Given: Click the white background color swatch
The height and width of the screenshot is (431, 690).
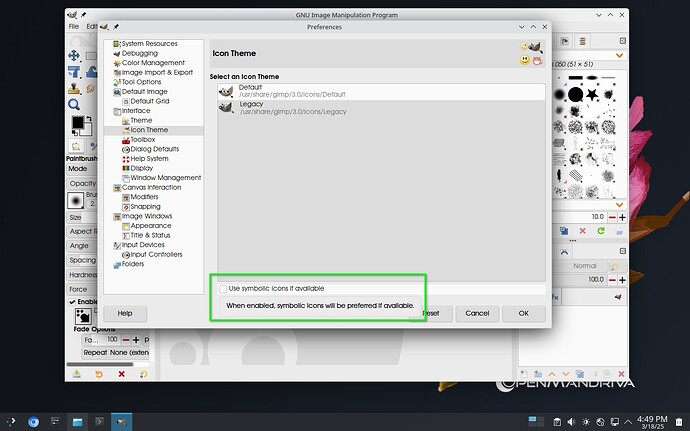Looking at the screenshot, I should [87, 129].
